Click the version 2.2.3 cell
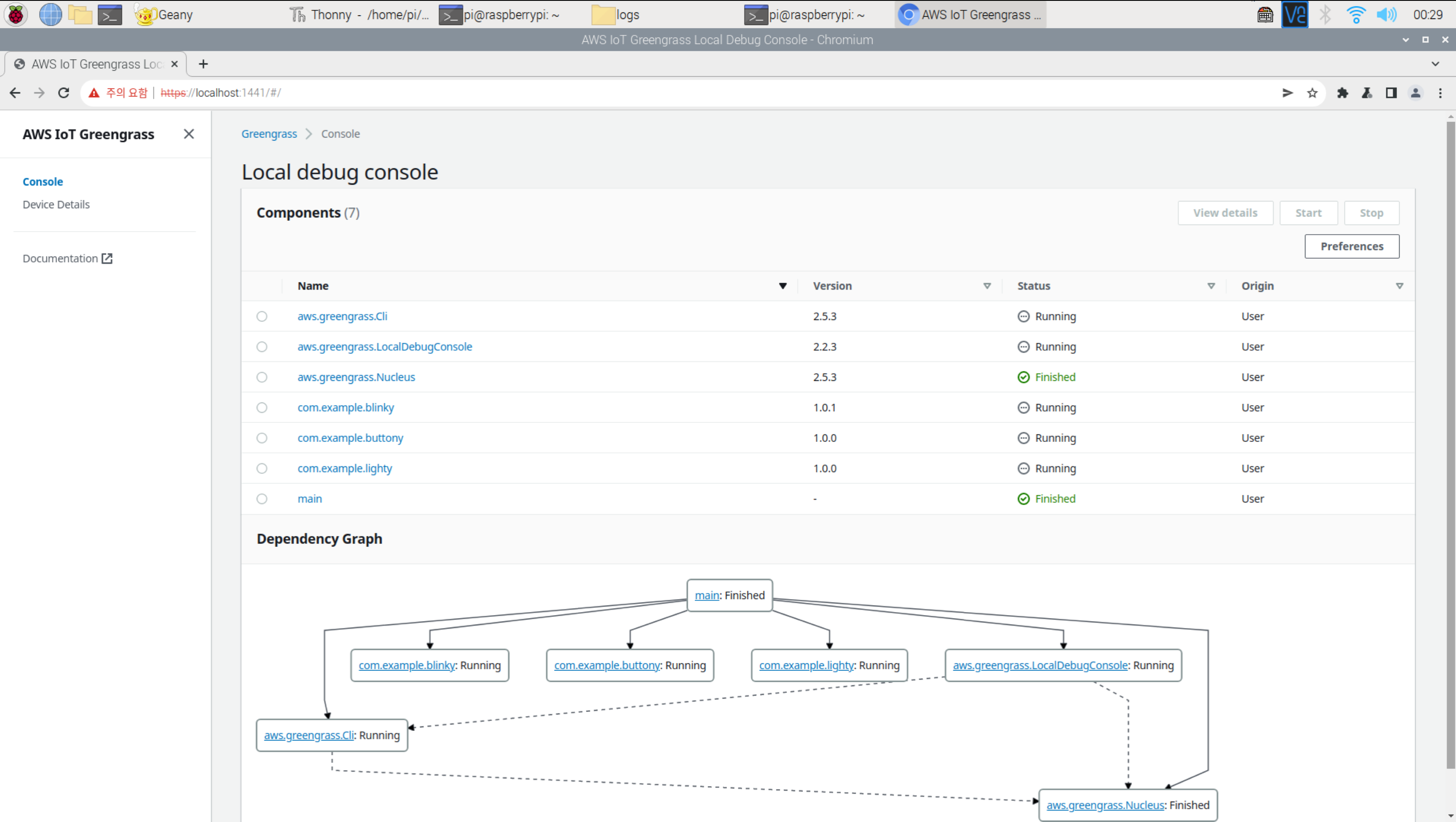This screenshot has width=1456, height=822. pos(825,347)
